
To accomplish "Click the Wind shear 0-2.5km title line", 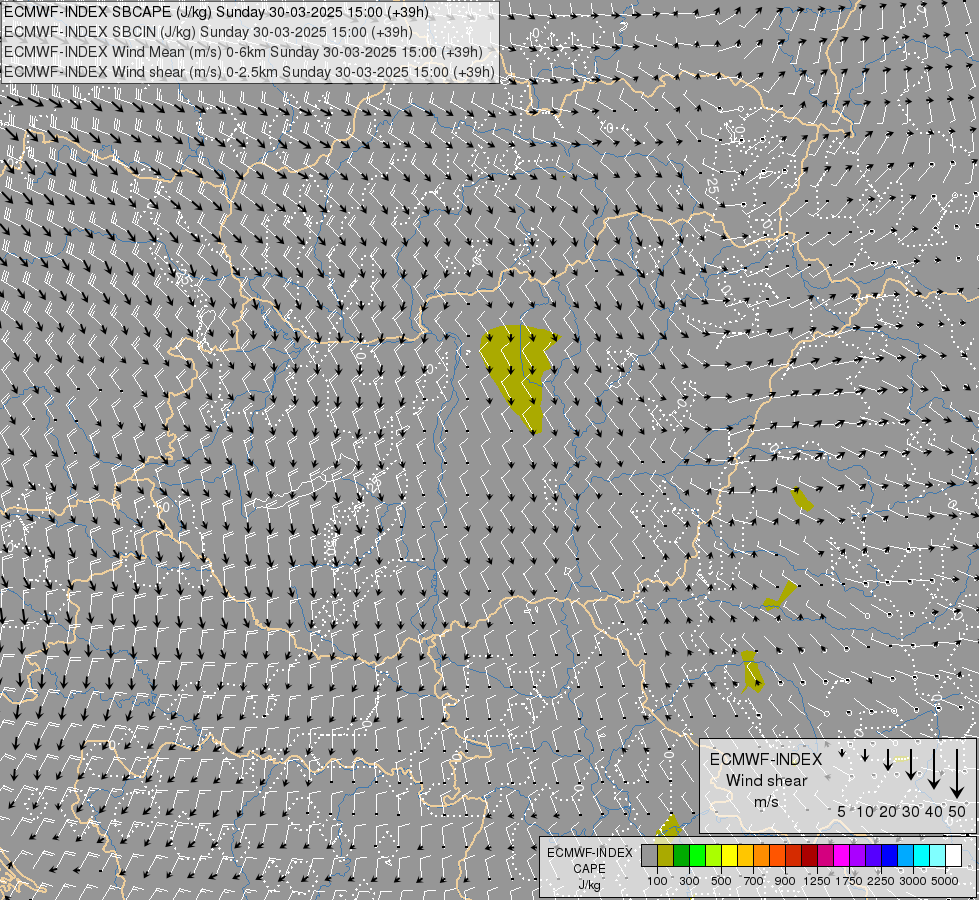I will (249, 72).
